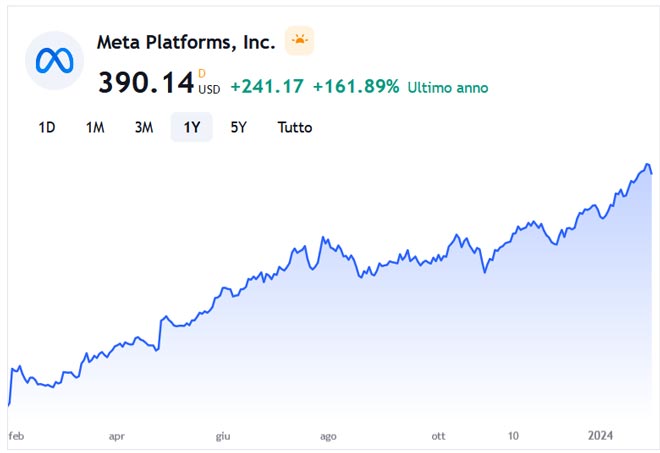Image resolution: width=660 pixels, height=453 pixels.
Task: Click the 2024 label on time axis
Action: click(x=600, y=436)
